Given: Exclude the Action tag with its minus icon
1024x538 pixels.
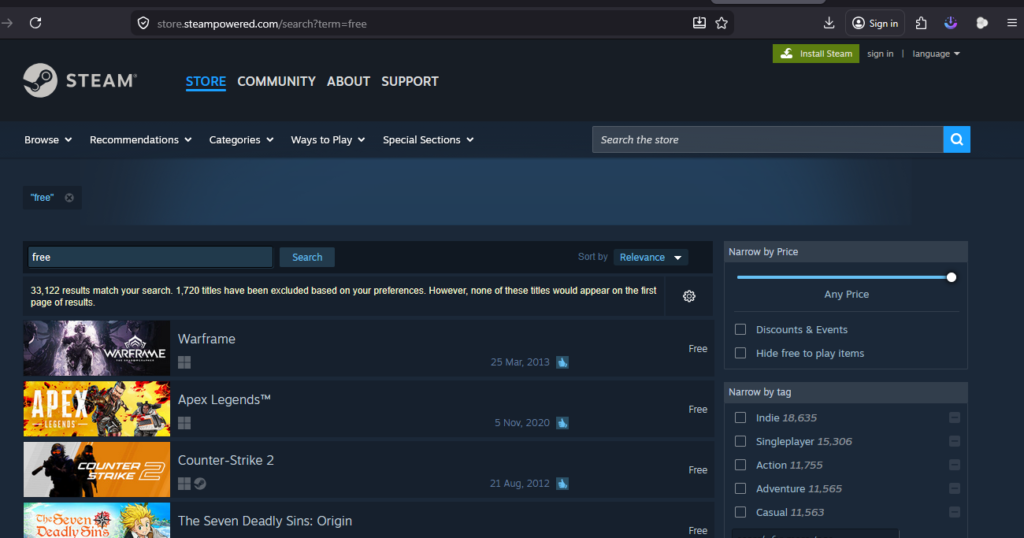Looking at the screenshot, I should [954, 465].
